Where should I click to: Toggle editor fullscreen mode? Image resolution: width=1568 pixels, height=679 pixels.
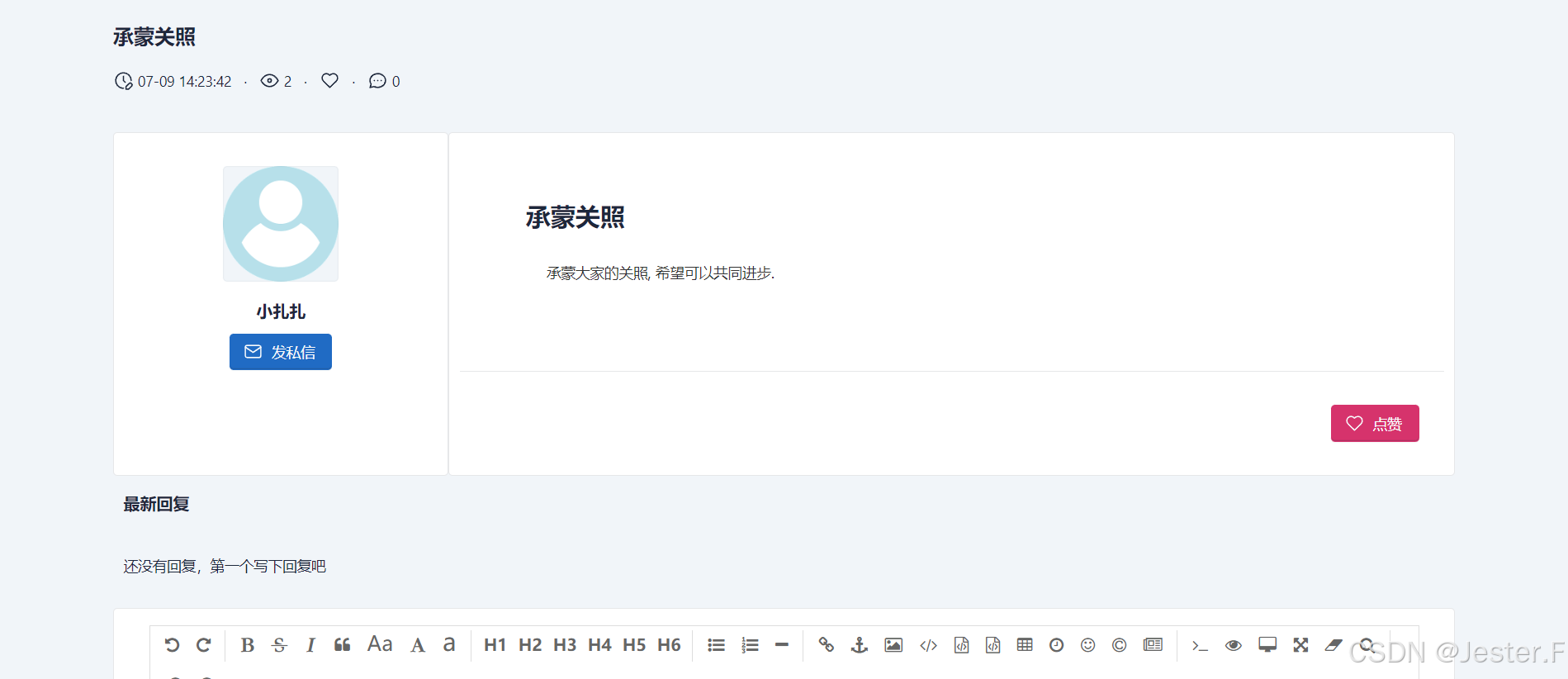click(x=1301, y=645)
